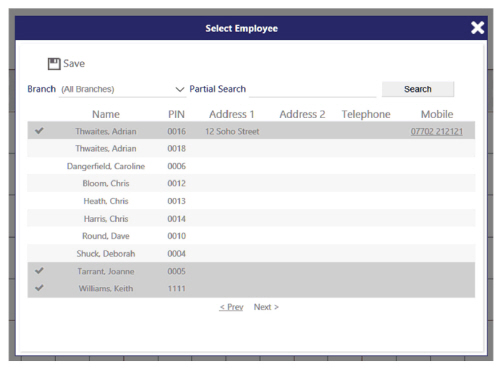This screenshot has width=502, height=369.
Task: Click the name Tarrant, Joanne
Action: point(106,271)
